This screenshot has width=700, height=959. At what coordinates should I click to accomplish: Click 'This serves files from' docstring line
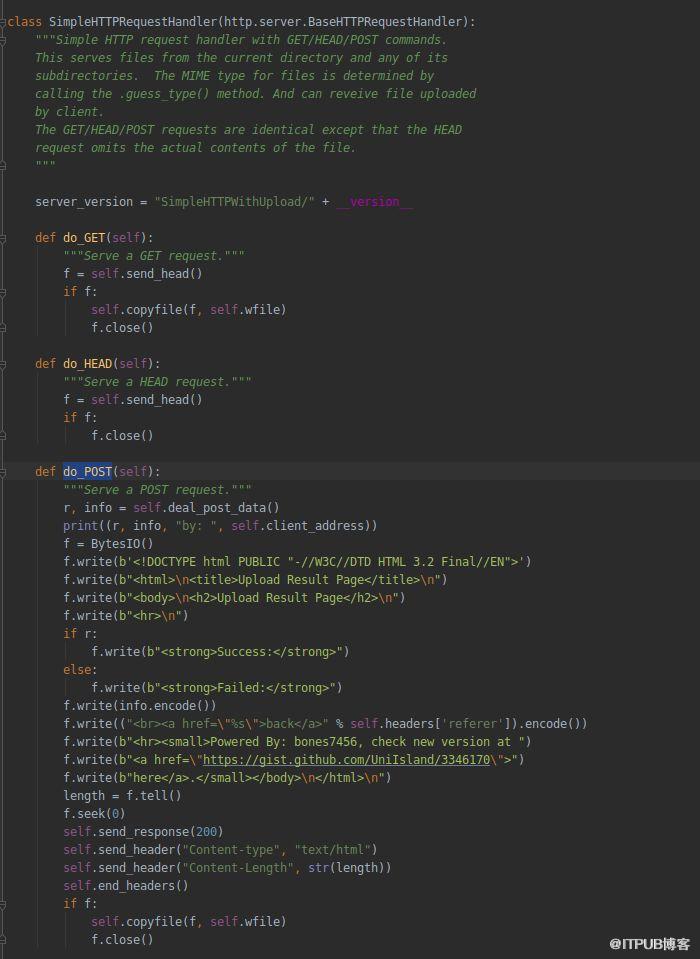(x=241, y=57)
